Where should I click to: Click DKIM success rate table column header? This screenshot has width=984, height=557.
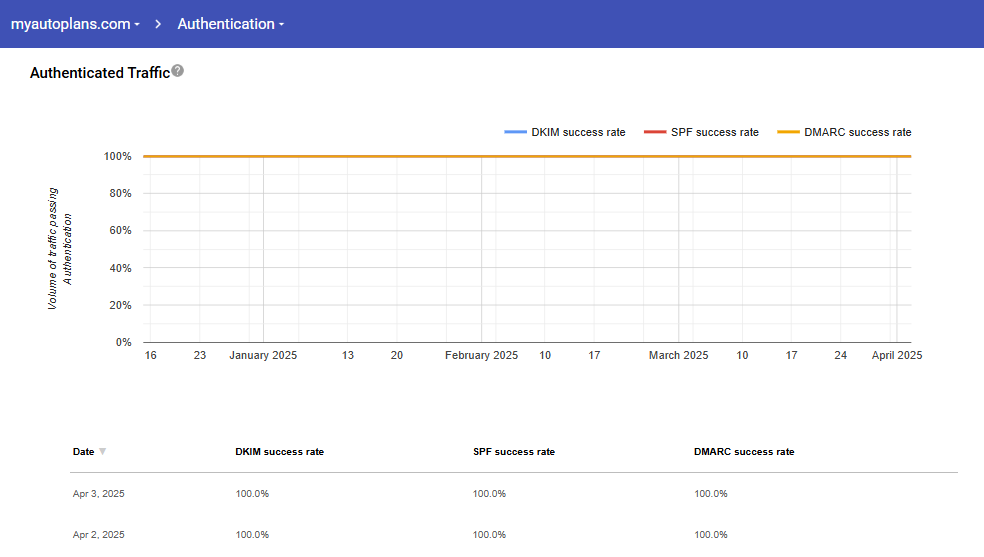click(x=279, y=452)
